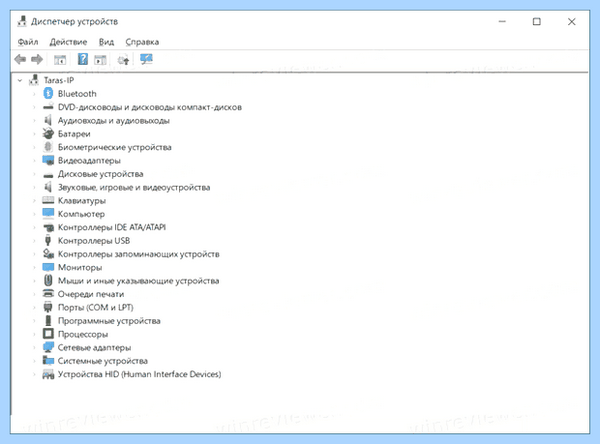Click the Bluetooth category icon
Viewport: 600px width, 444px height.
[48, 93]
